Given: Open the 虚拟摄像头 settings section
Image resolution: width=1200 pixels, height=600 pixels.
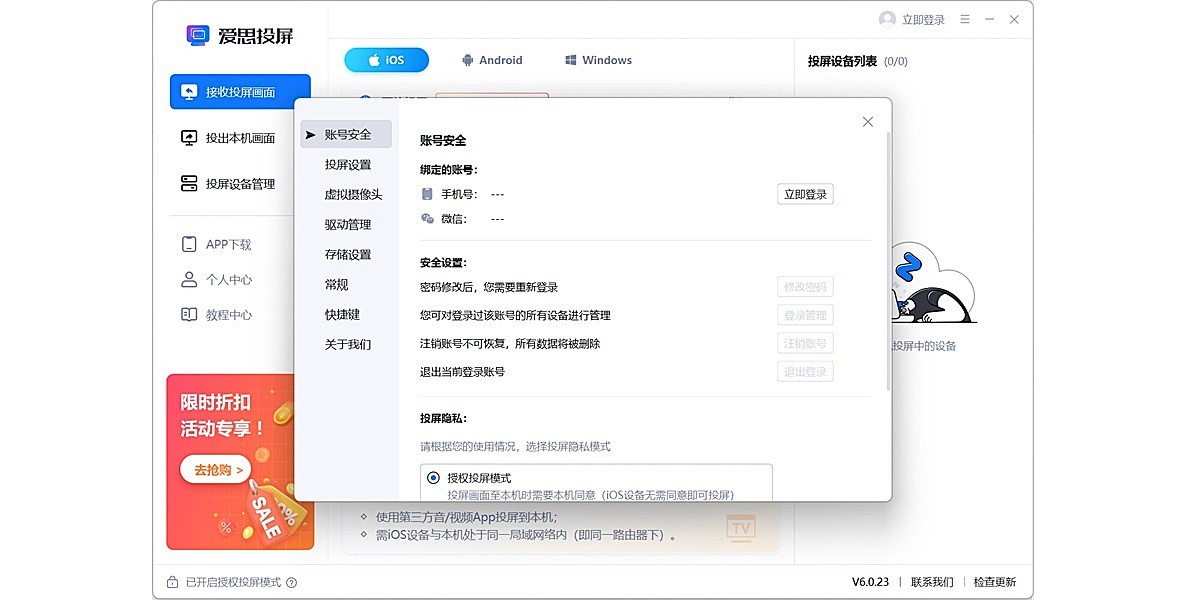Looking at the screenshot, I should [345, 194].
